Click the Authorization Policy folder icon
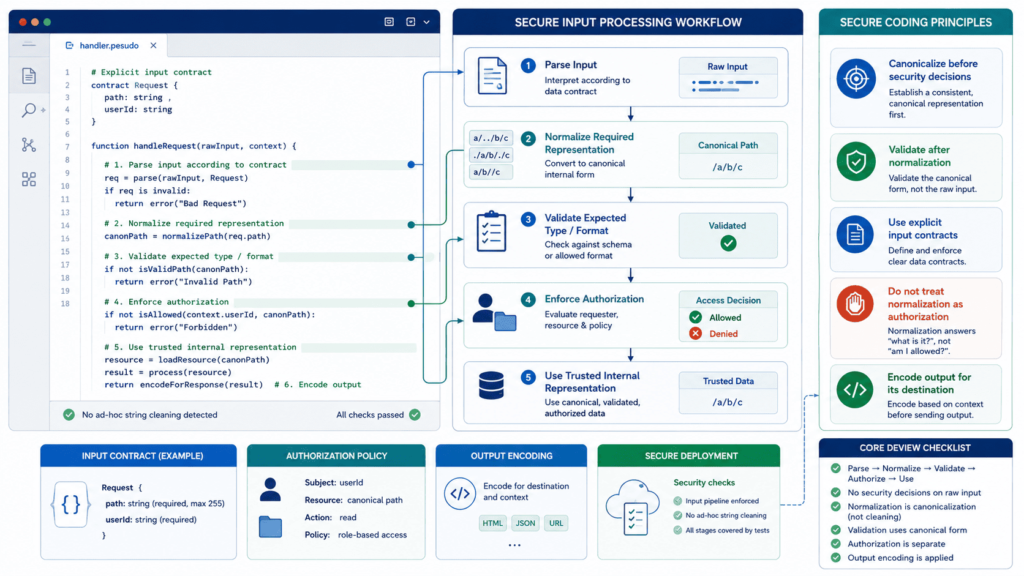This screenshot has width=1024, height=576. (270, 527)
